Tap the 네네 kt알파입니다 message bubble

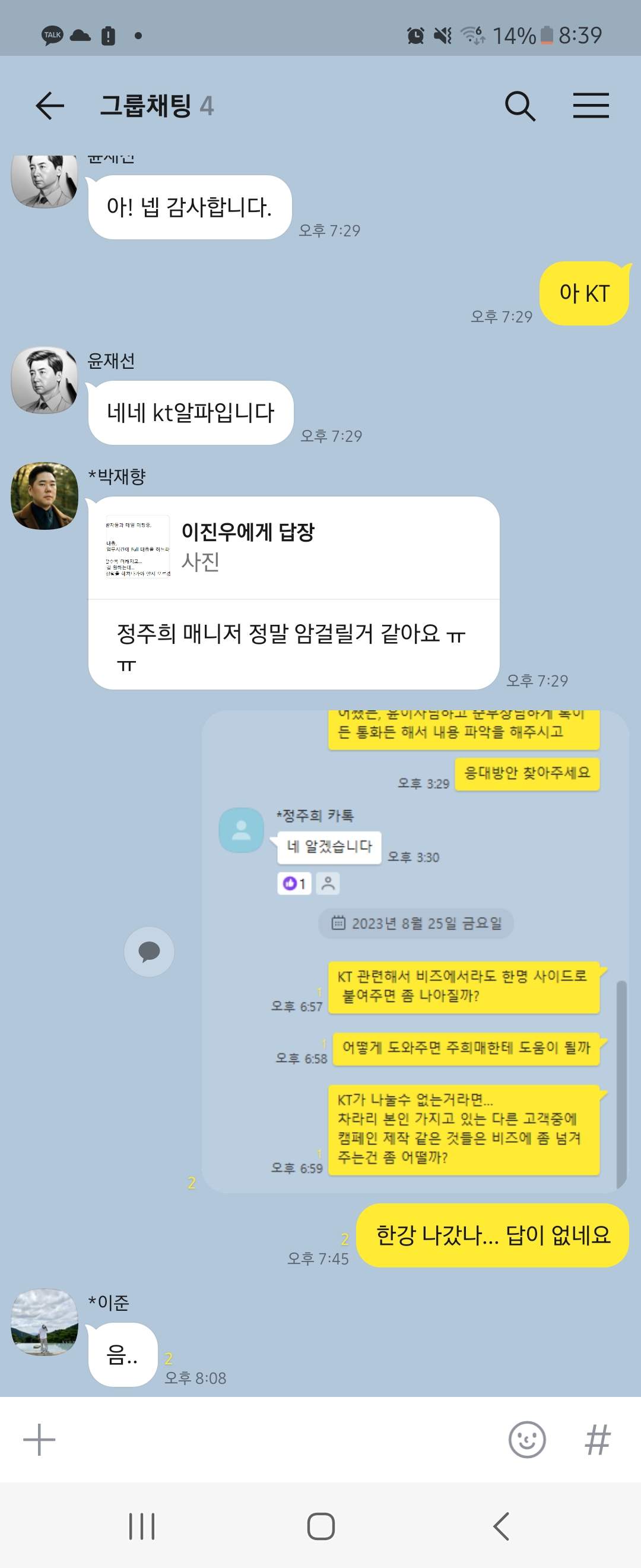191,413
